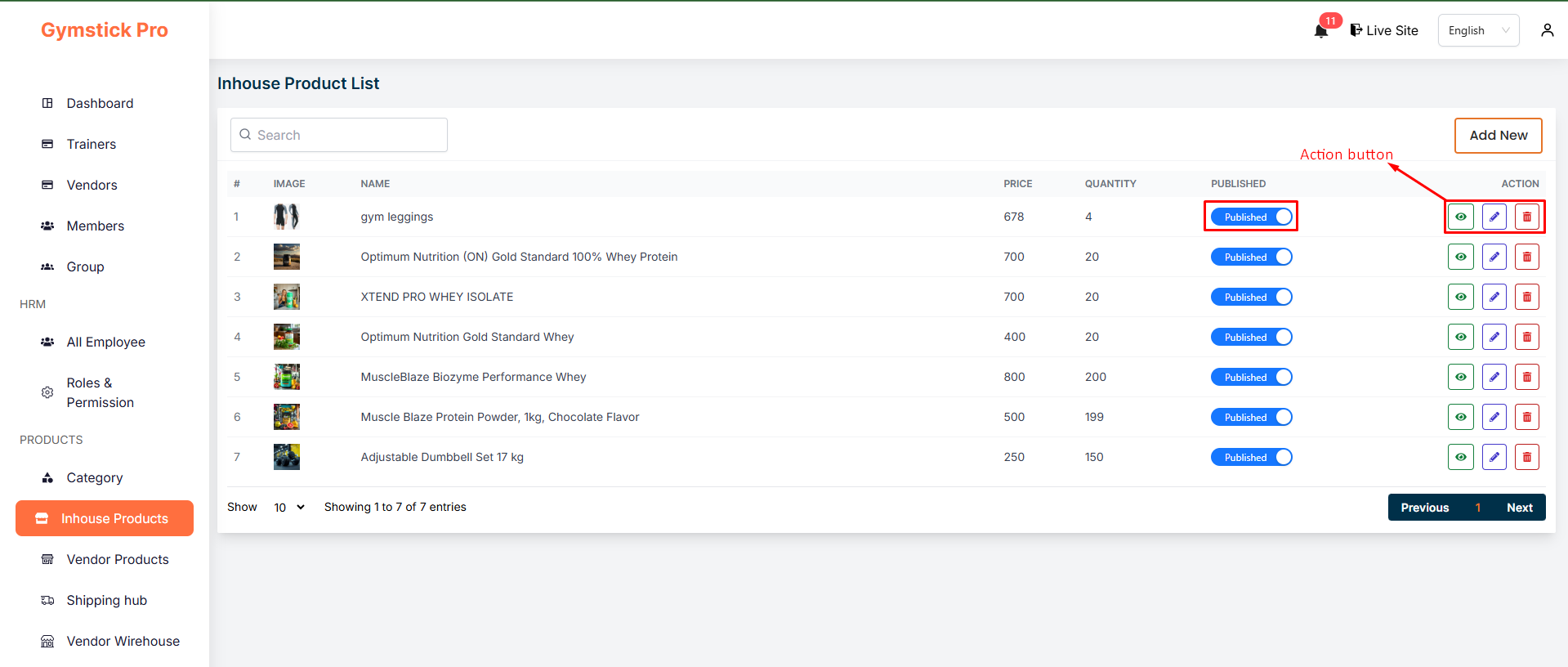Unpublish the XTEND PRO WHEY ISOLATE product

1251,297
